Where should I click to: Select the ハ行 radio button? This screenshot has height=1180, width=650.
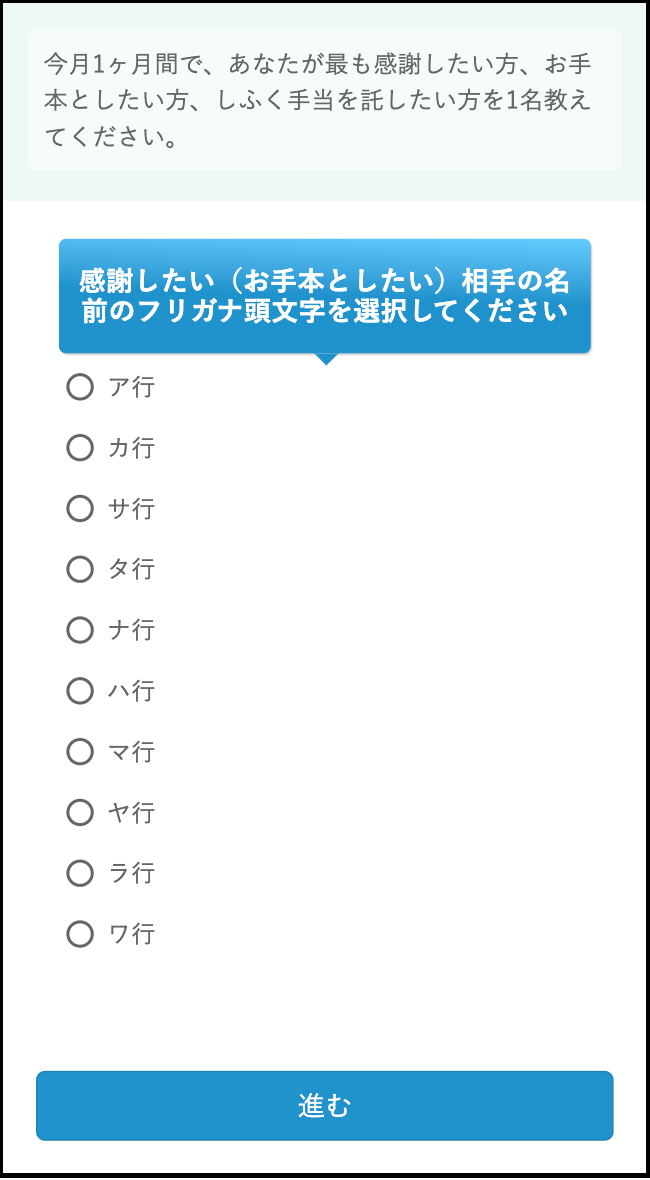point(80,691)
